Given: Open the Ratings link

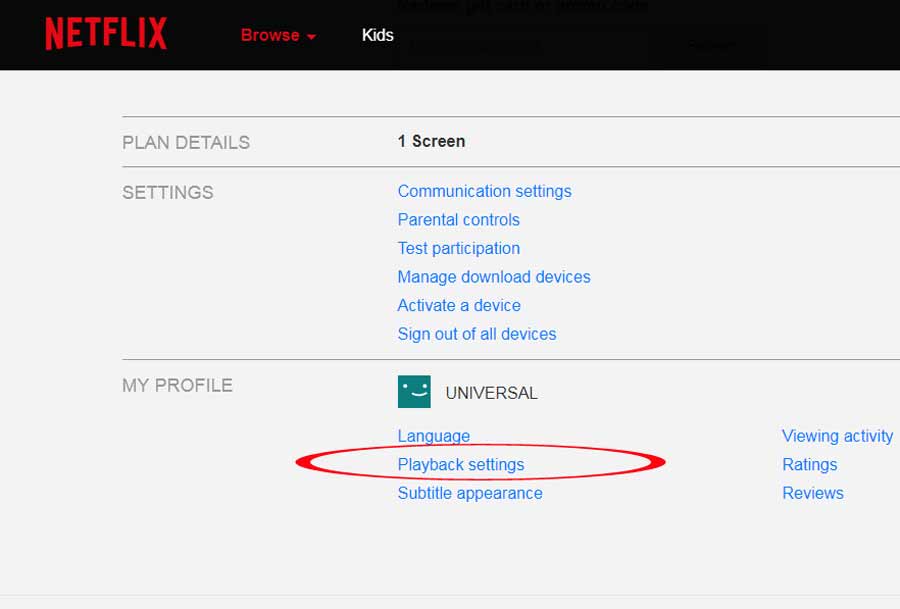Looking at the screenshot, I should click(809, 464).
